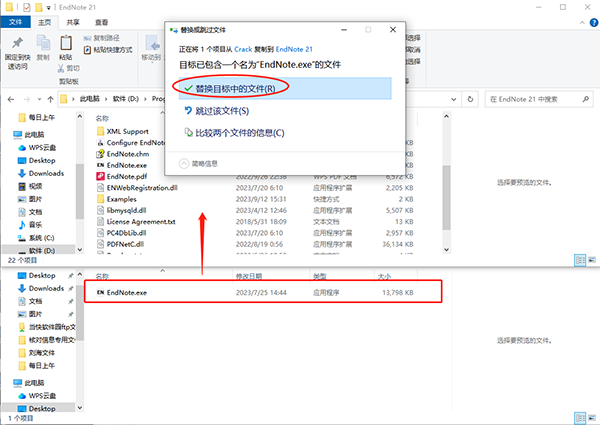This screenshot has width=600, height=425.
Task: Select Downloads in upper navigation pane
Action: tap(41, 173)
